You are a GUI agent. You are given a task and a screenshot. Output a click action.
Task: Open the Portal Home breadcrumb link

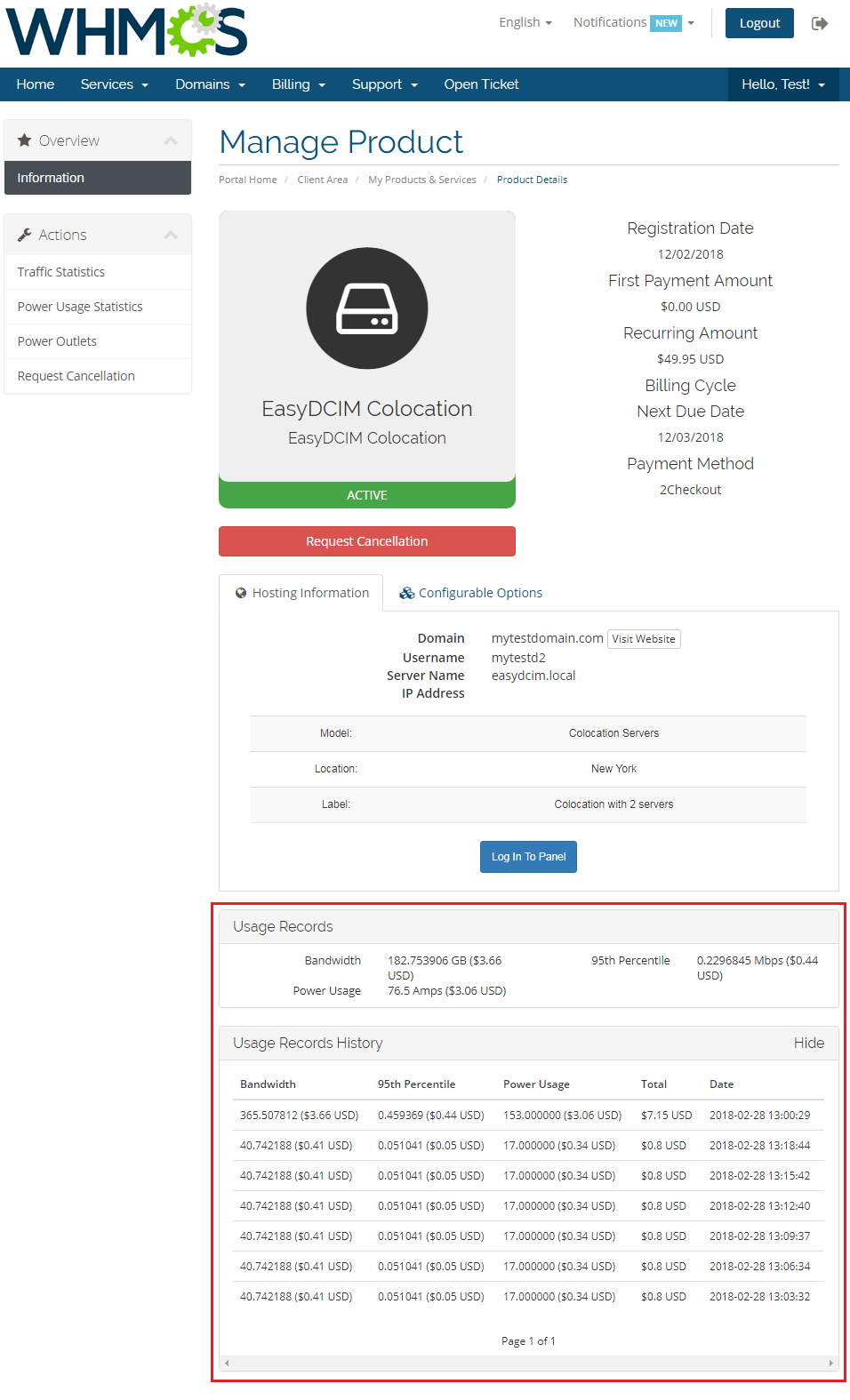point(248,180)
